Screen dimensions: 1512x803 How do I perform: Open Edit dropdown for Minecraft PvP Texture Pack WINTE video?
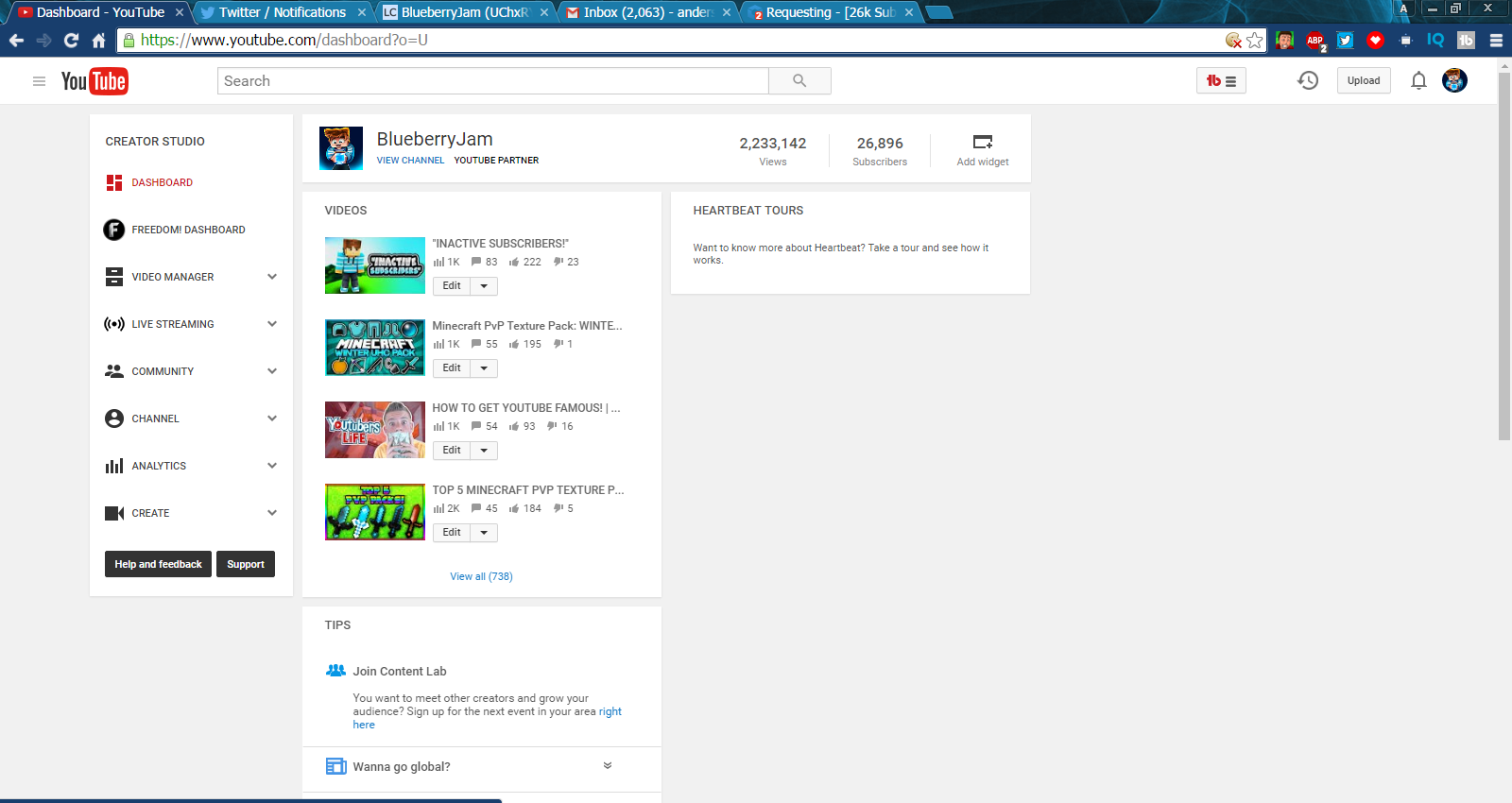(484, 368)
